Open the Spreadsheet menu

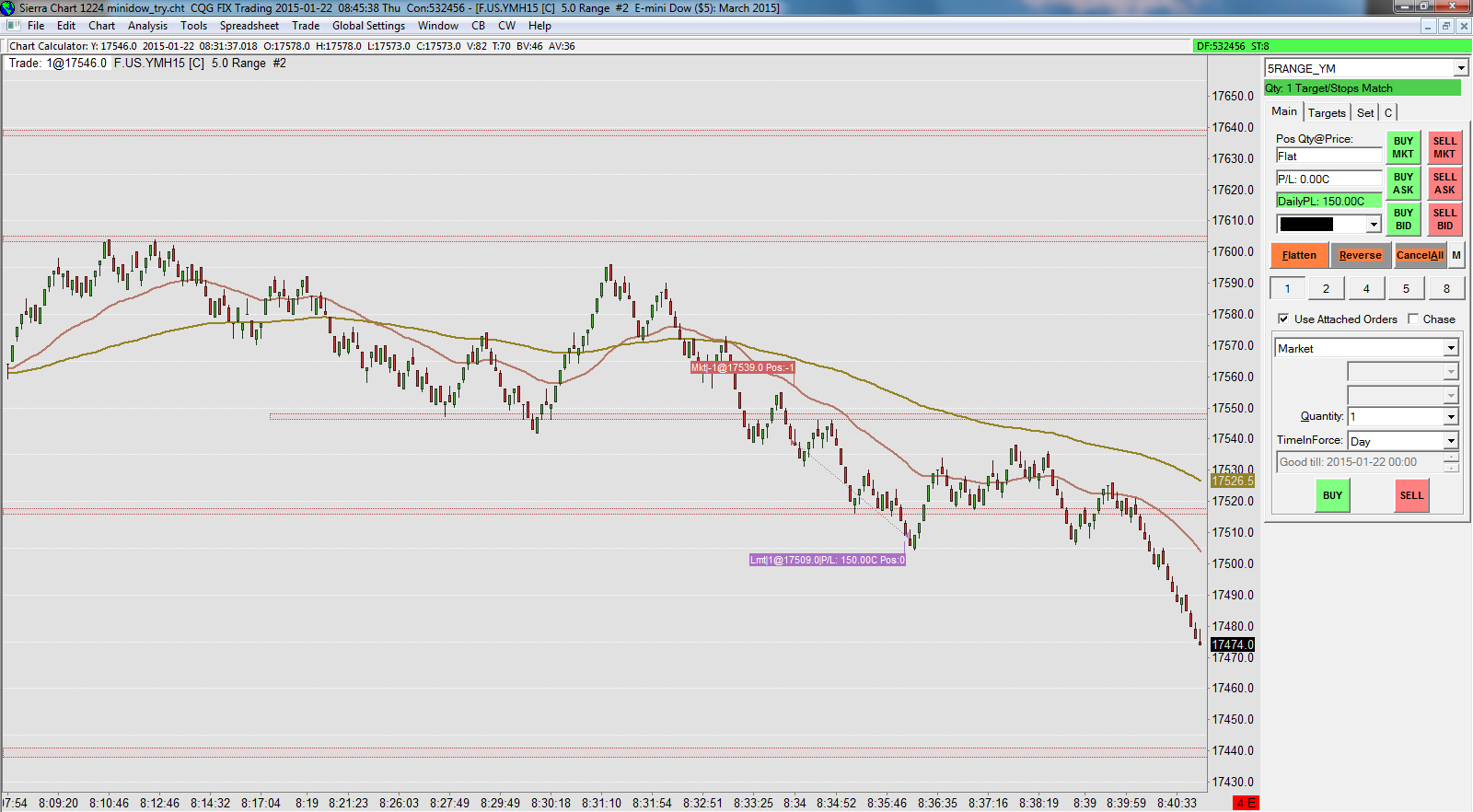(249, 26)
